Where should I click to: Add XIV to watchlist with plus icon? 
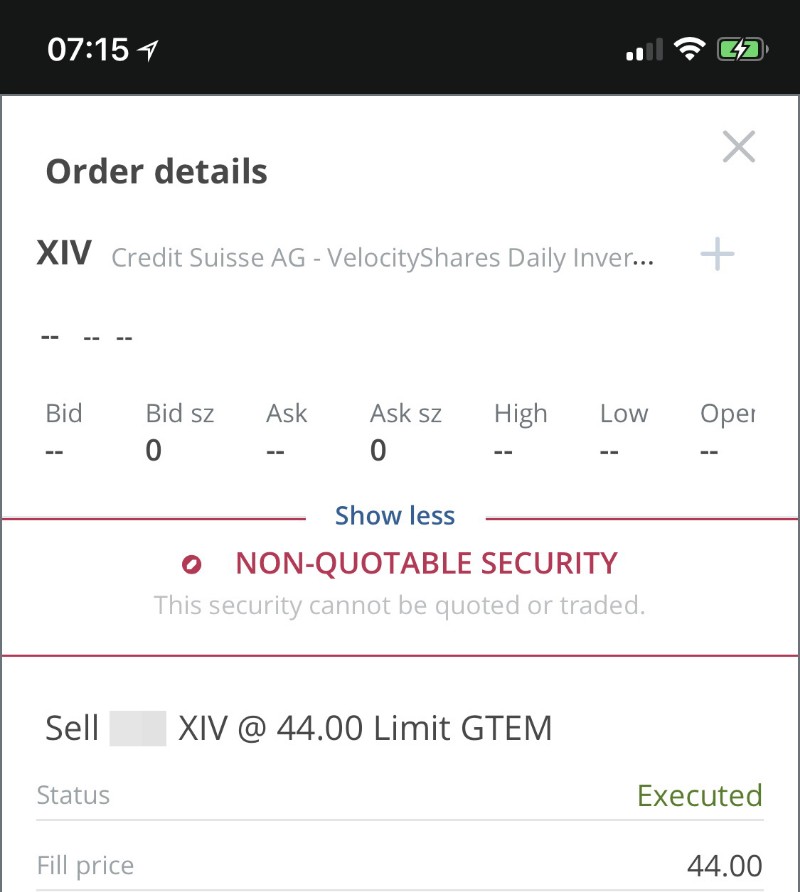click(x=717, y=254)
